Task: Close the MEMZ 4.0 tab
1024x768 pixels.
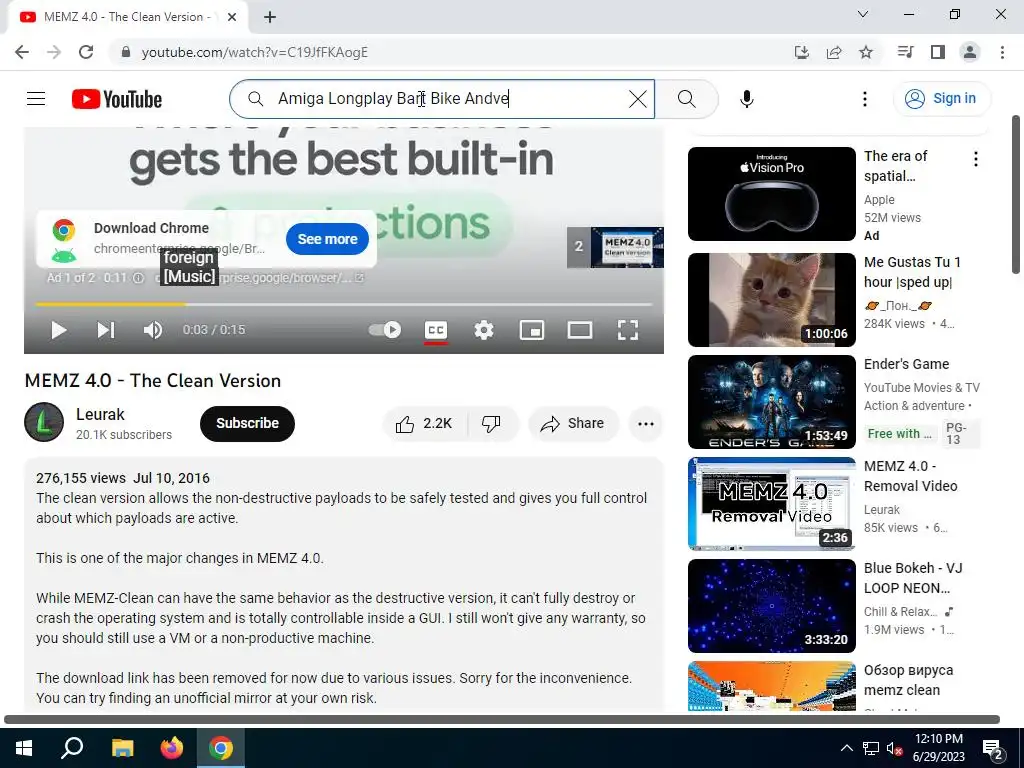Action: [x=232, y=17]
